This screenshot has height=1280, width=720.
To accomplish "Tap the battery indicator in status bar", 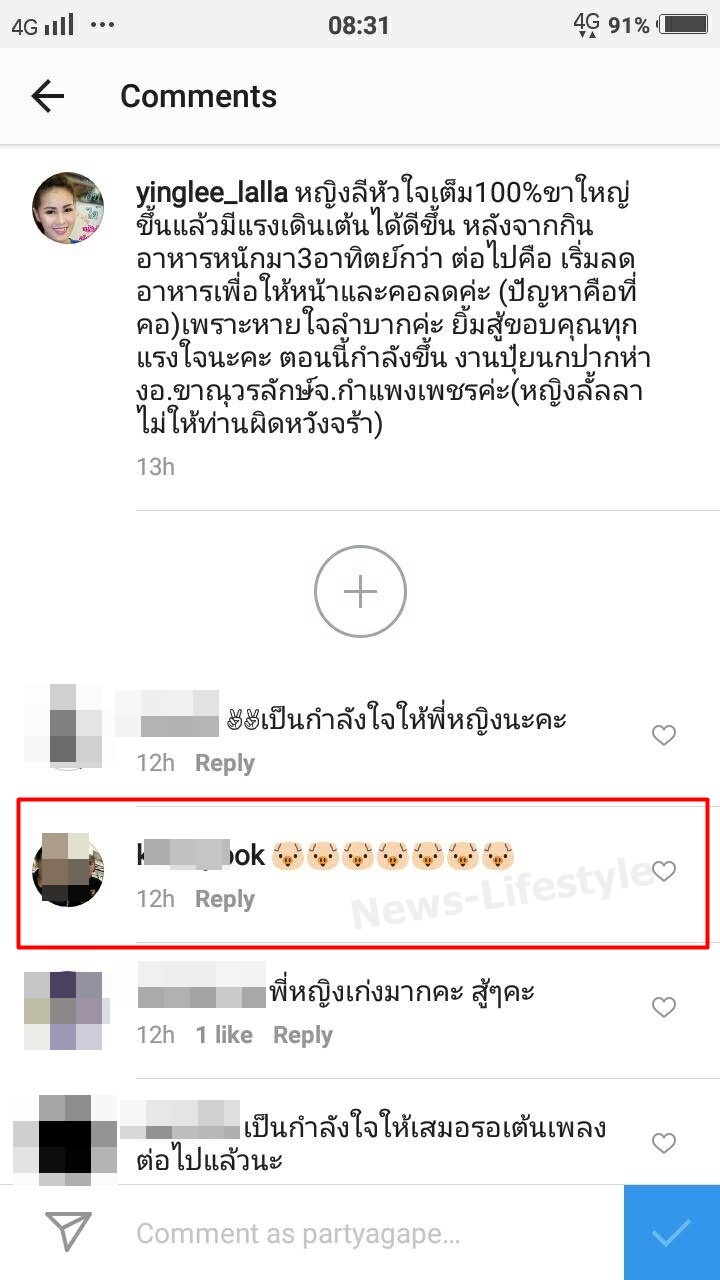I will click(x=683, y=25).
